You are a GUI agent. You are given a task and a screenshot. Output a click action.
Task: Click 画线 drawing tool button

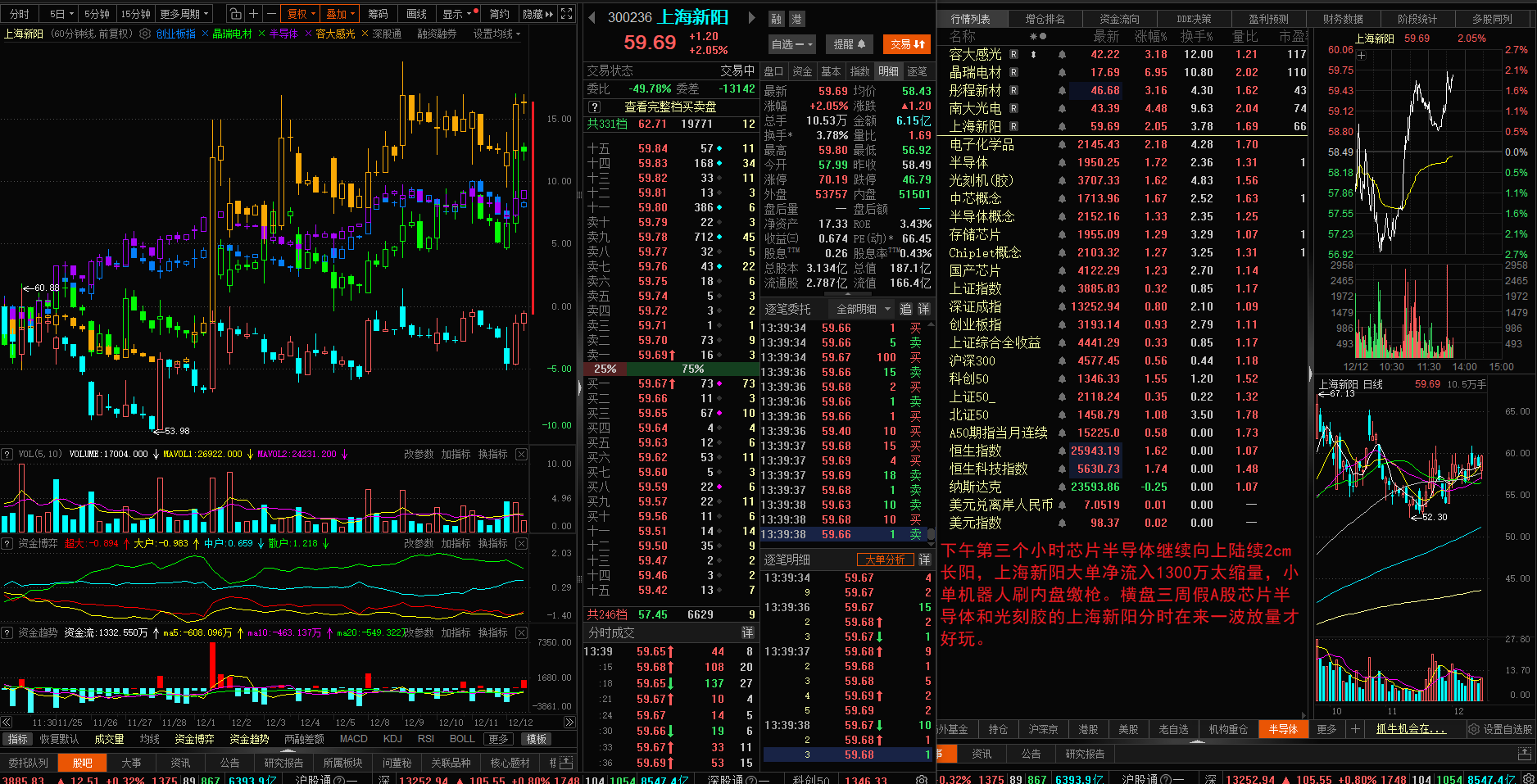[x=417, y=14]
